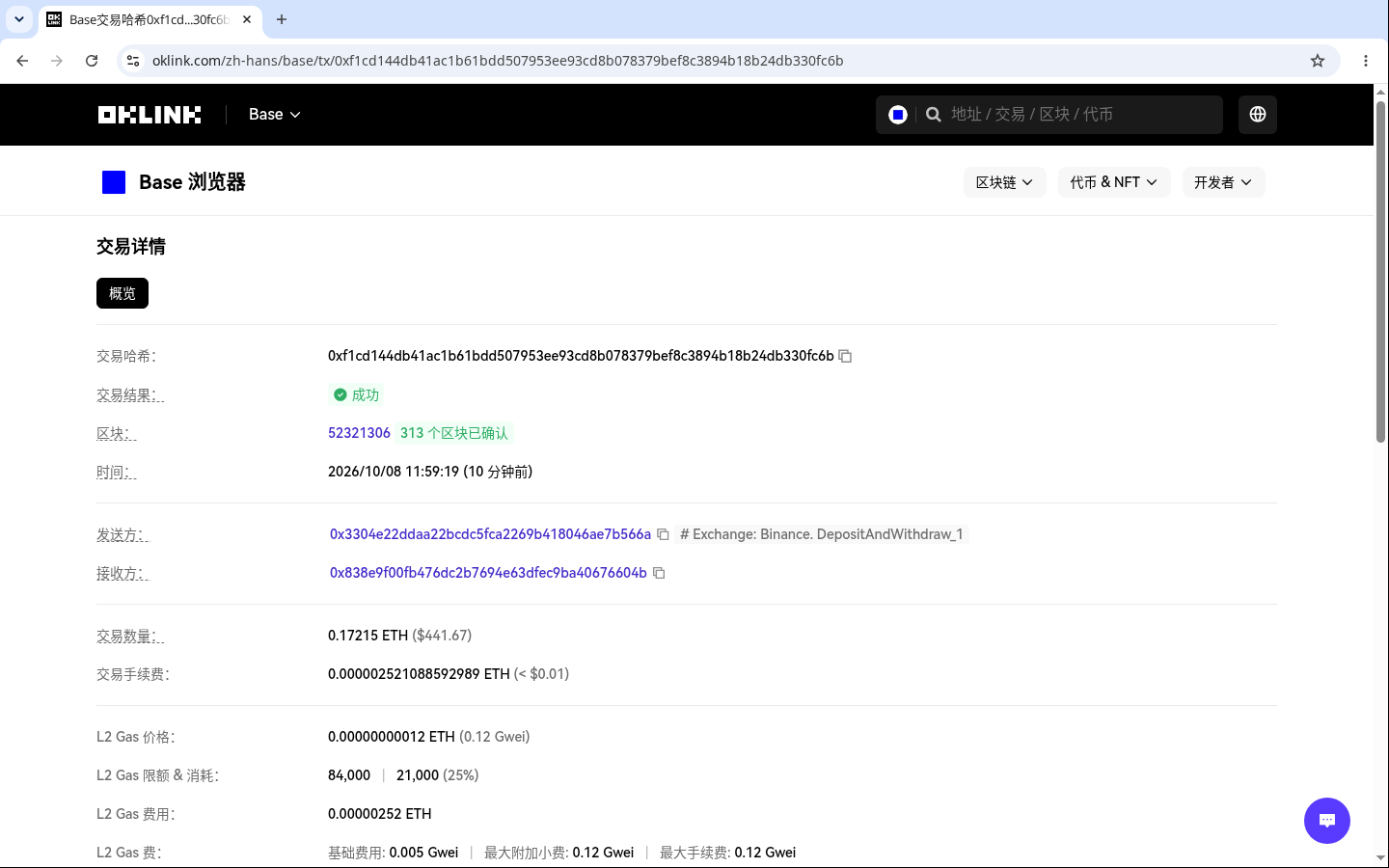
Task: Go back to previous page
Action: [22, 61]
